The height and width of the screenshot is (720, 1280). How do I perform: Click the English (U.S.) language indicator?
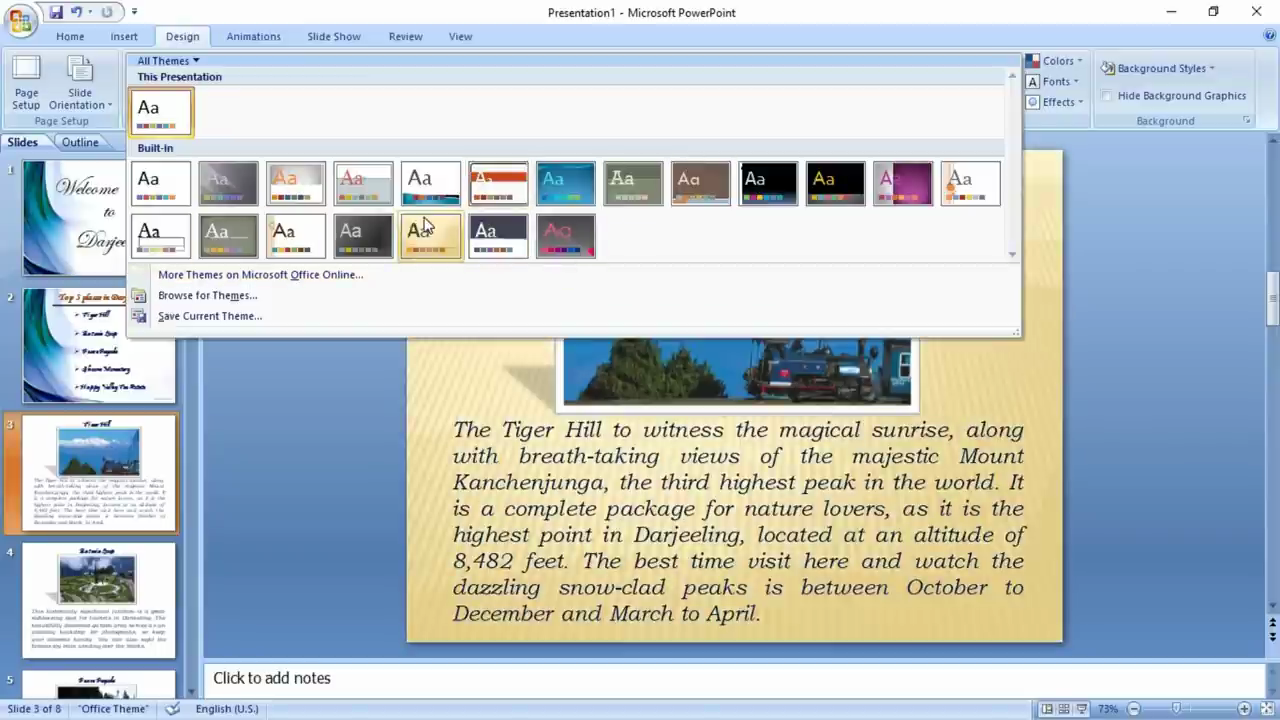pos(227,709)
